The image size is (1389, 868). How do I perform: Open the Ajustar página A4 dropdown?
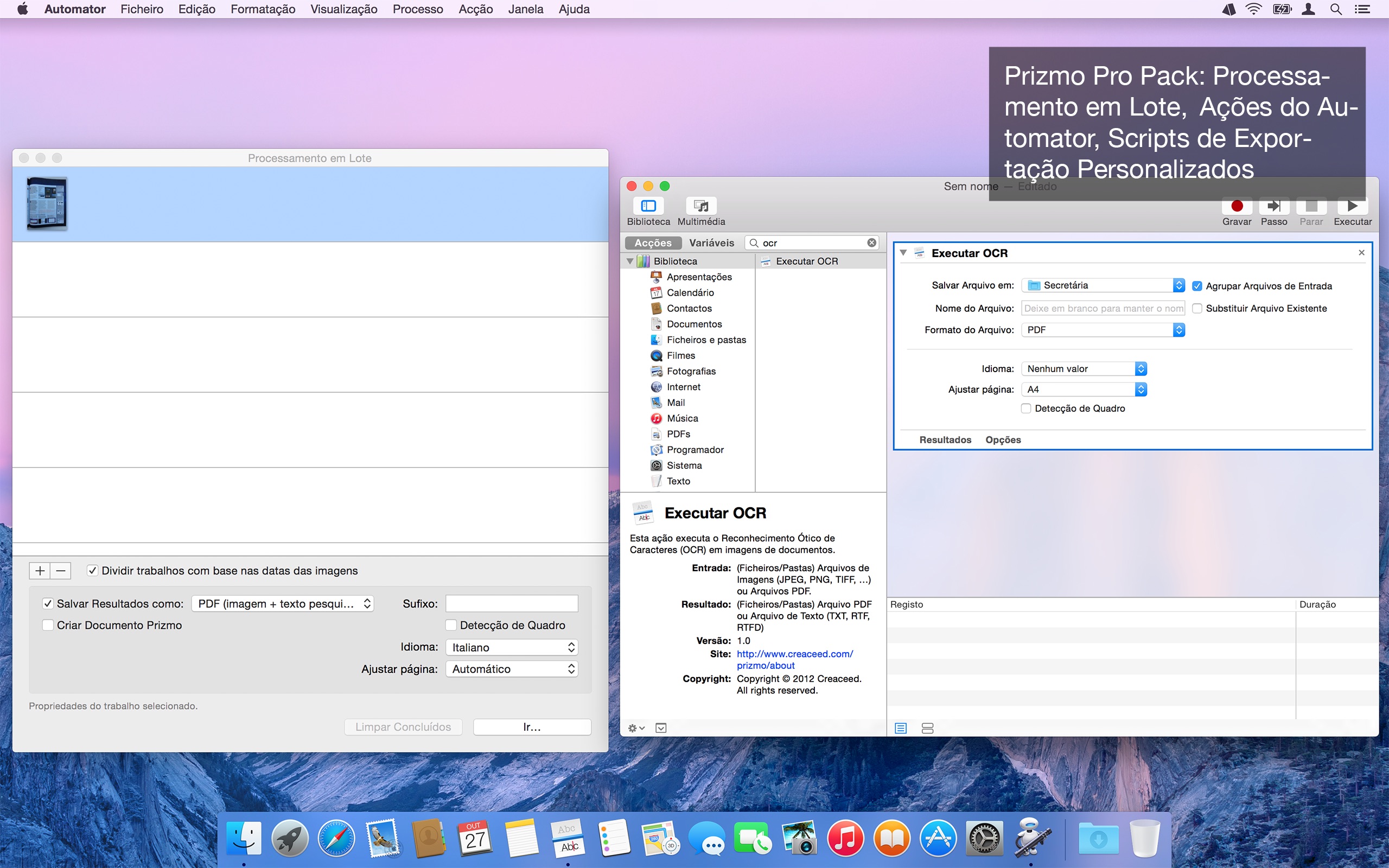(1084, 389)
